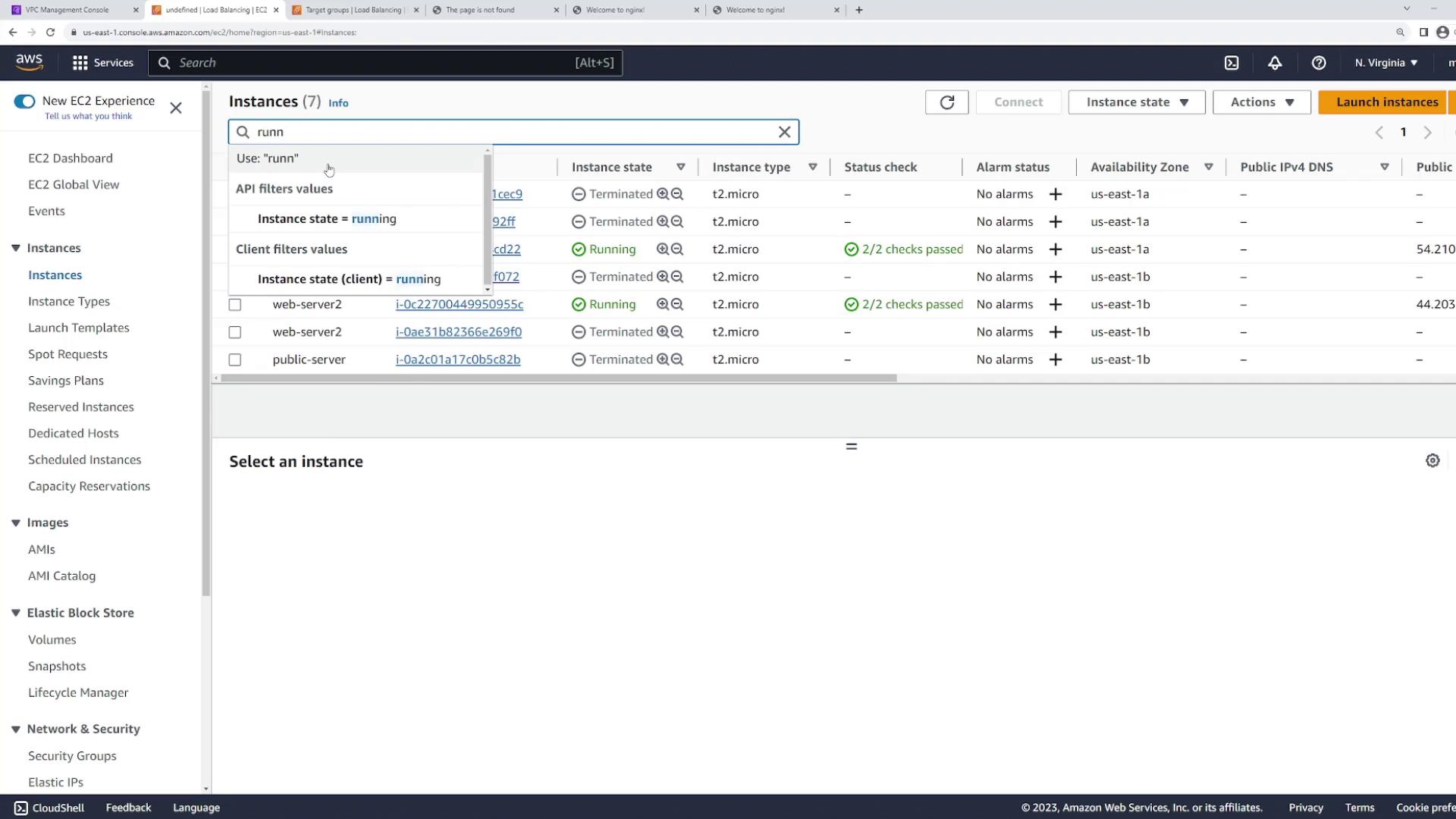The height and width of the screenshot is (819, 1456).
Task: Open the Instance state dropdown button
Action: [x=1136, y=102]
